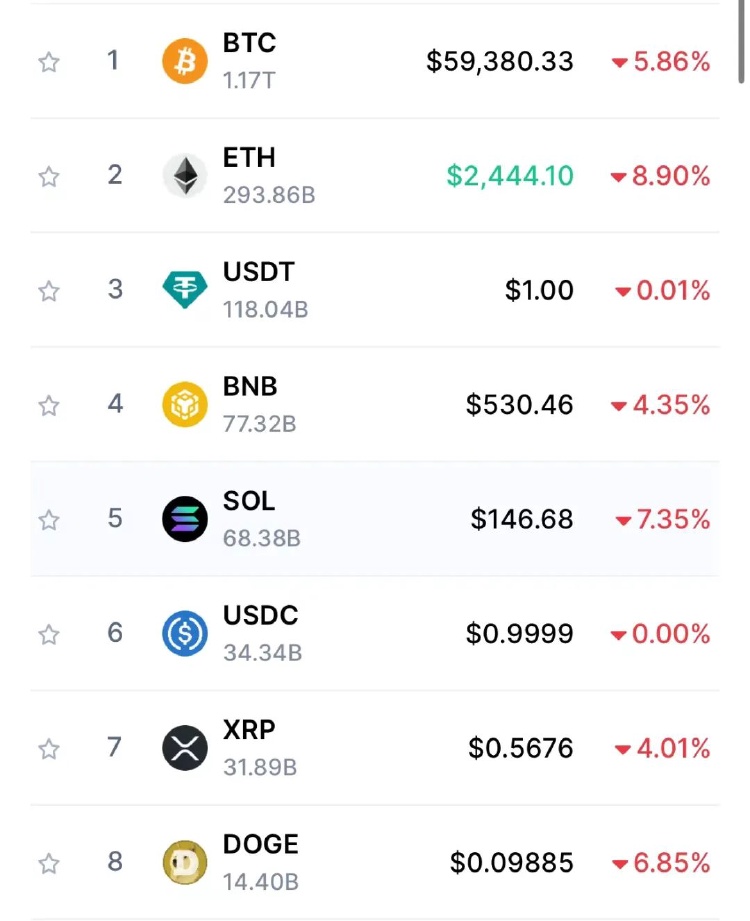Select the ETH price $2,444.10
This screenshot has height=921, width=750.
510,176
